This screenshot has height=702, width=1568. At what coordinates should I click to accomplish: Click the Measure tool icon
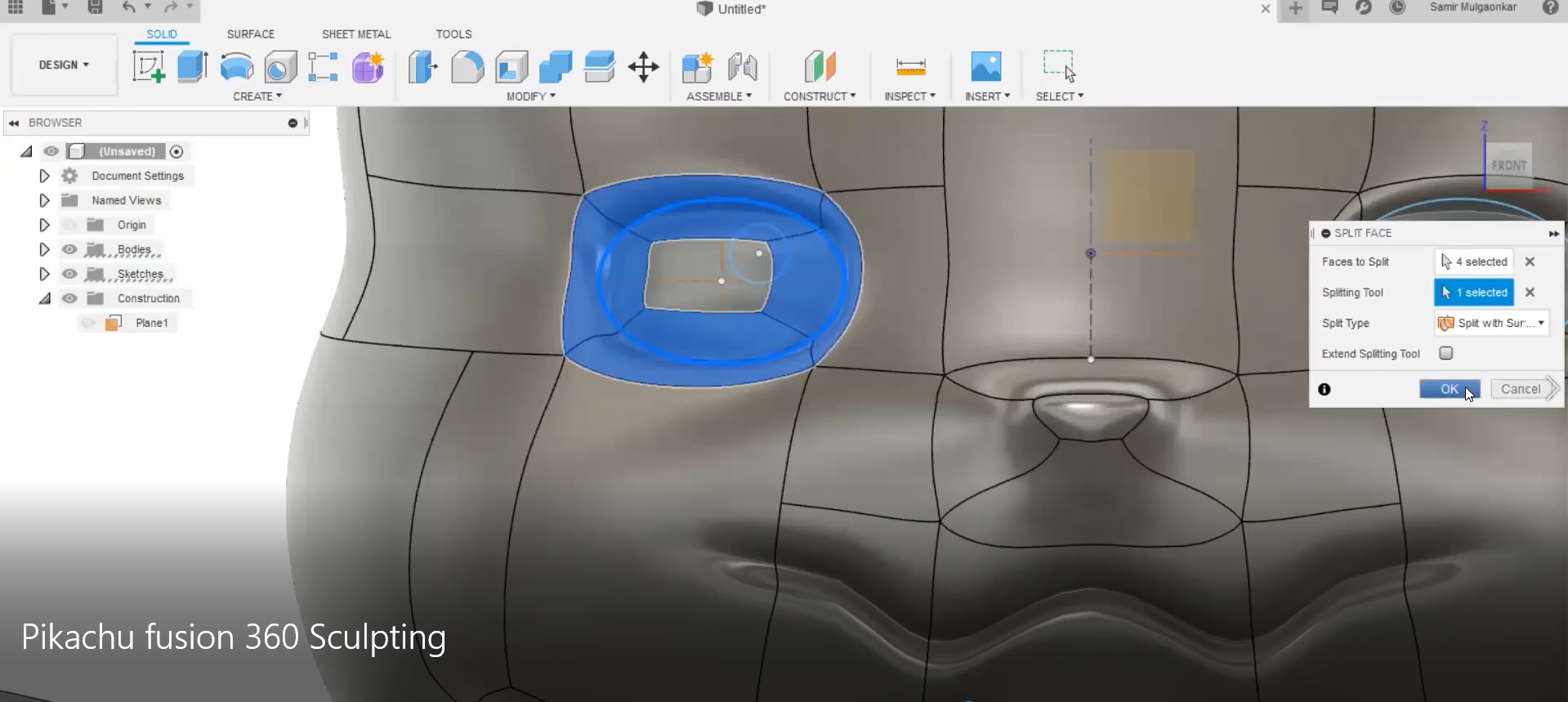click(910, 67)
